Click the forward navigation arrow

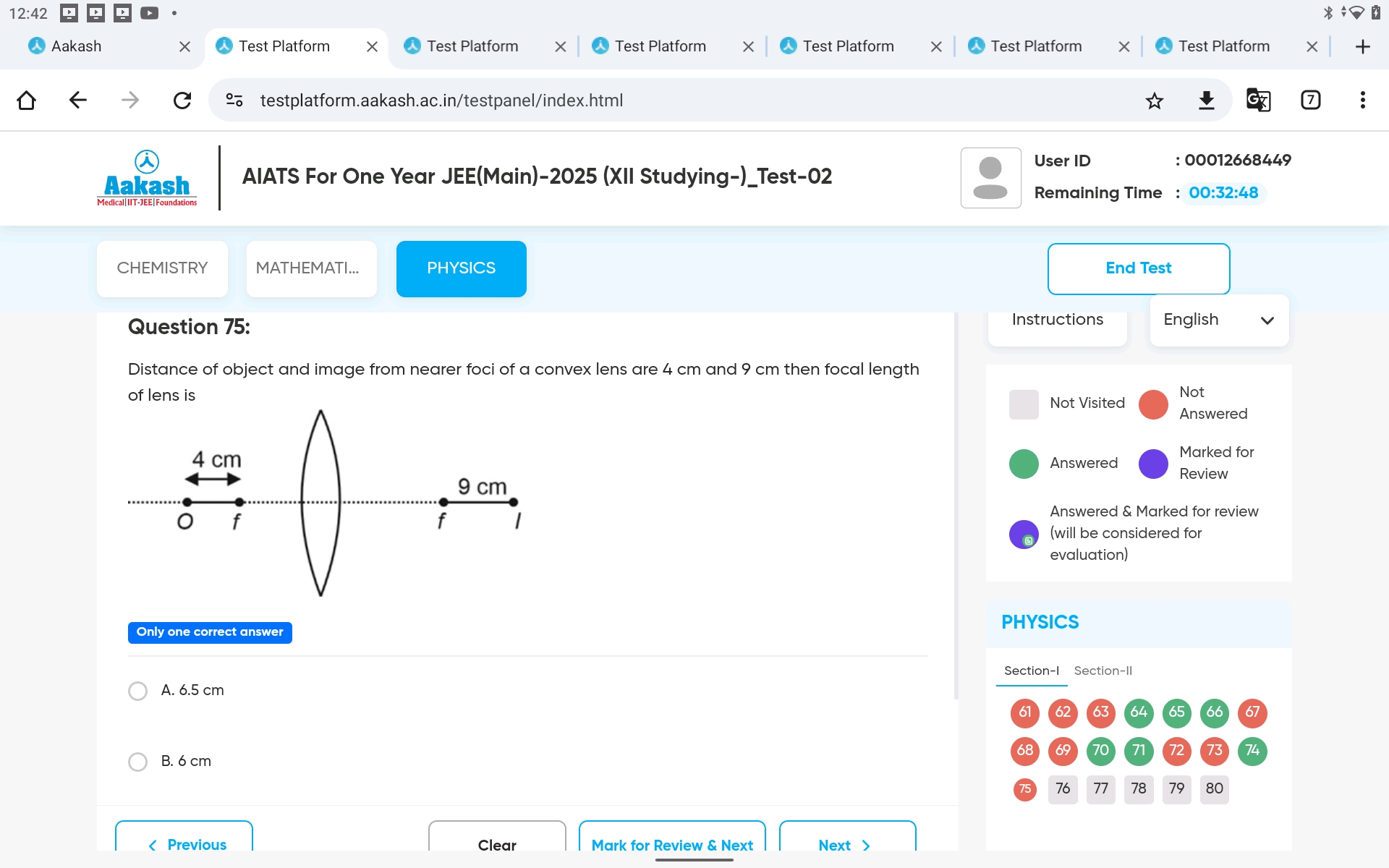point(130,100)
